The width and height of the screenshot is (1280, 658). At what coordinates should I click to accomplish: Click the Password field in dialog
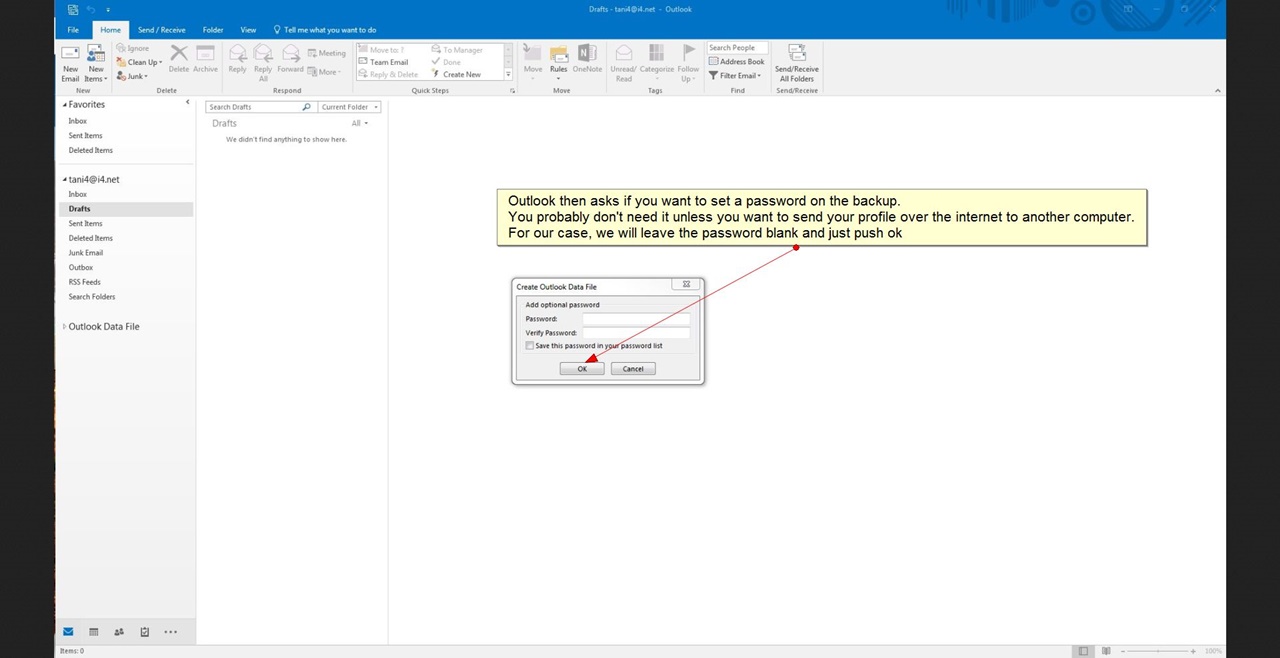pyautogui.click(x=636, y=319)
